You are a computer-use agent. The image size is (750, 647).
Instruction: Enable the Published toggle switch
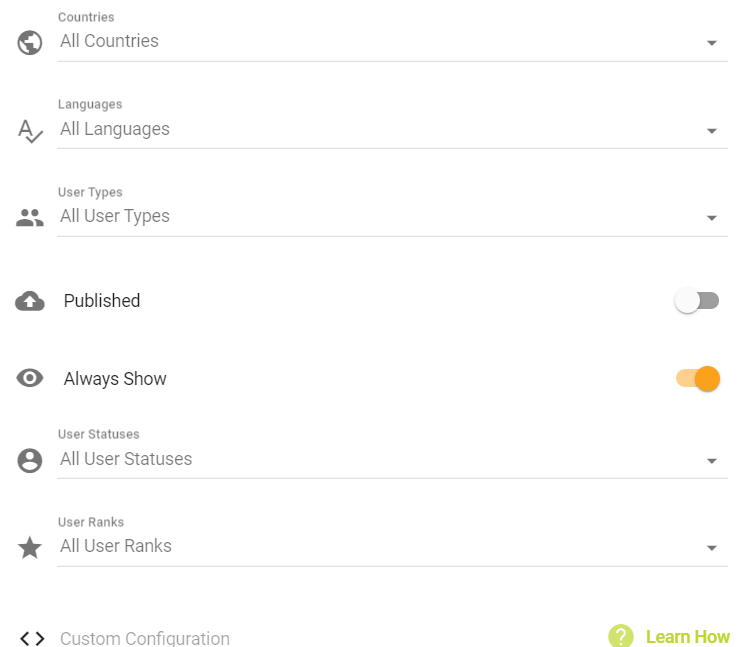point(697,301)
